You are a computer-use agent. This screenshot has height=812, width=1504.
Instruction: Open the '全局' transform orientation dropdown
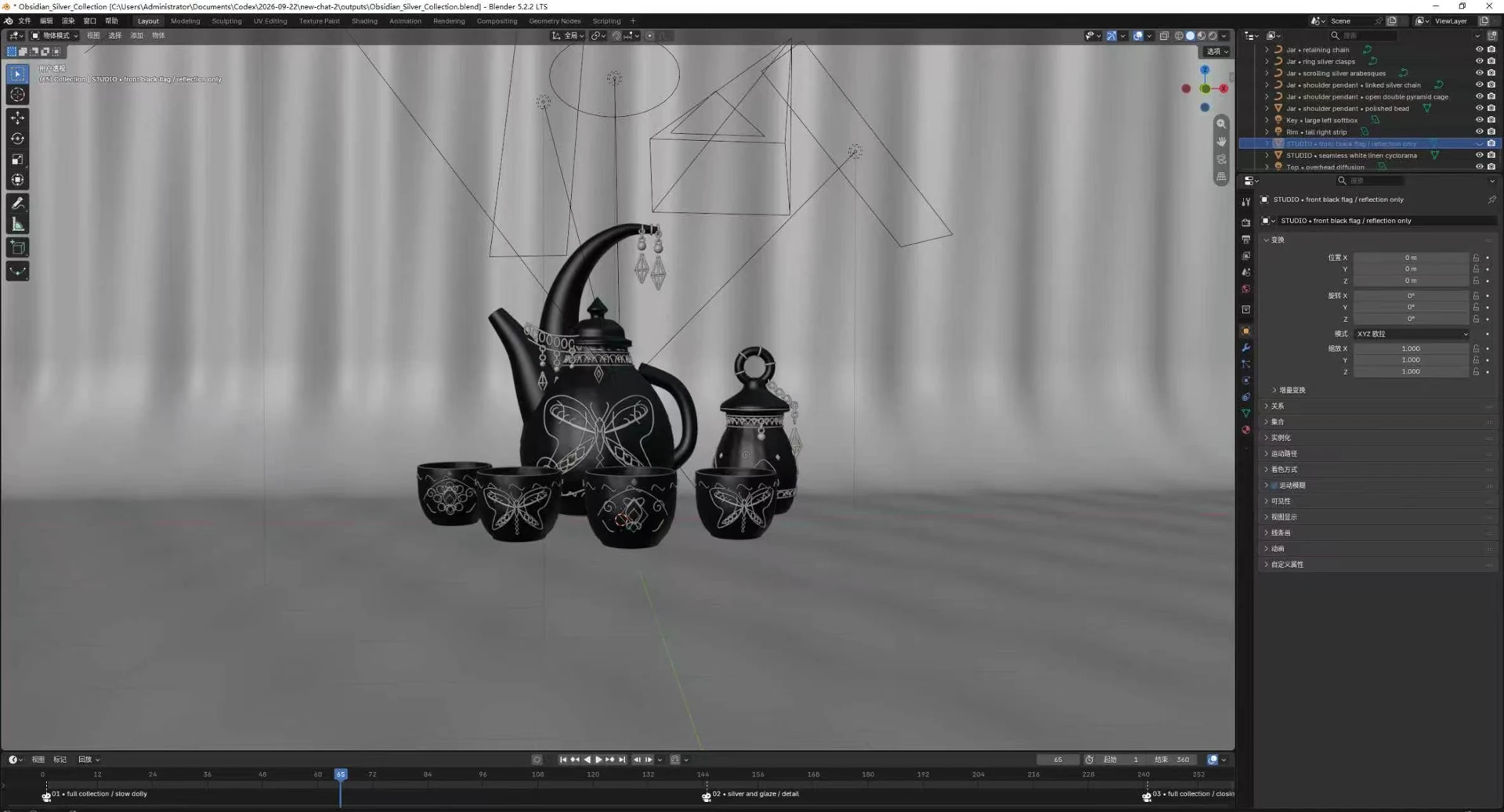(x=569, y=35)
